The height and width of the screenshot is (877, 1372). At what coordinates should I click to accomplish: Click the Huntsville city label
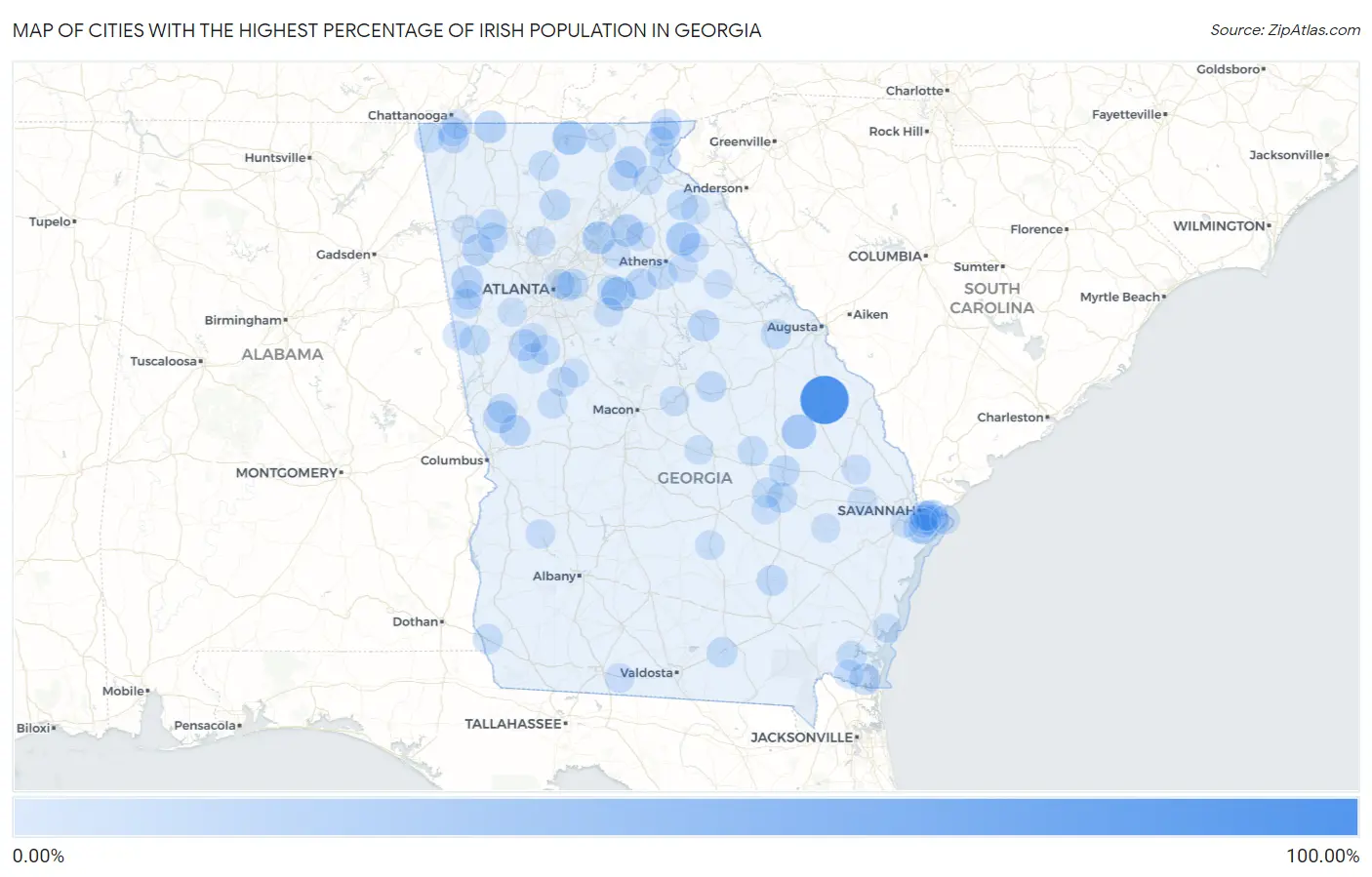point(275,158)
